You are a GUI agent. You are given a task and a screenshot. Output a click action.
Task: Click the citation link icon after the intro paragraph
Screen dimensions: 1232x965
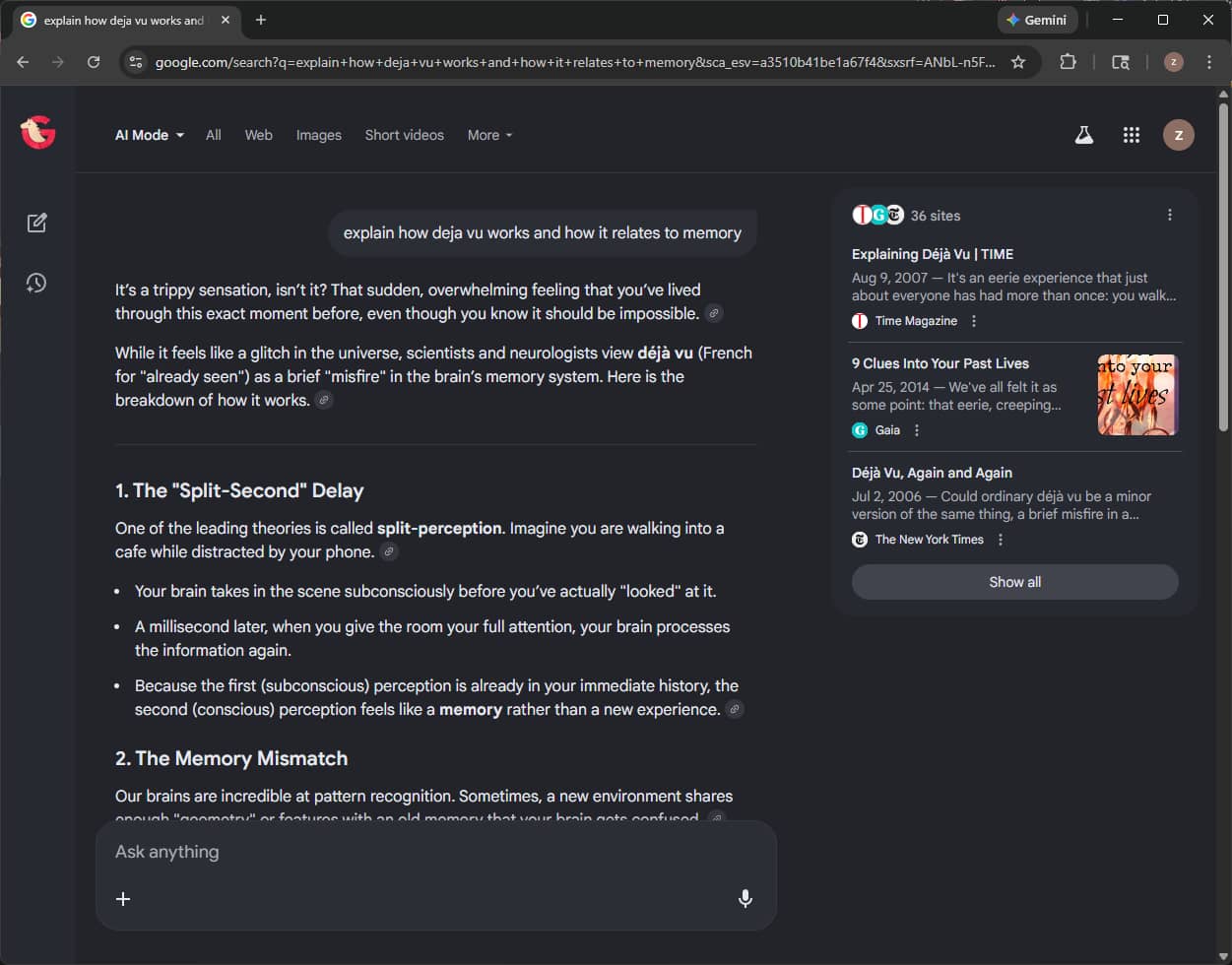714,313
